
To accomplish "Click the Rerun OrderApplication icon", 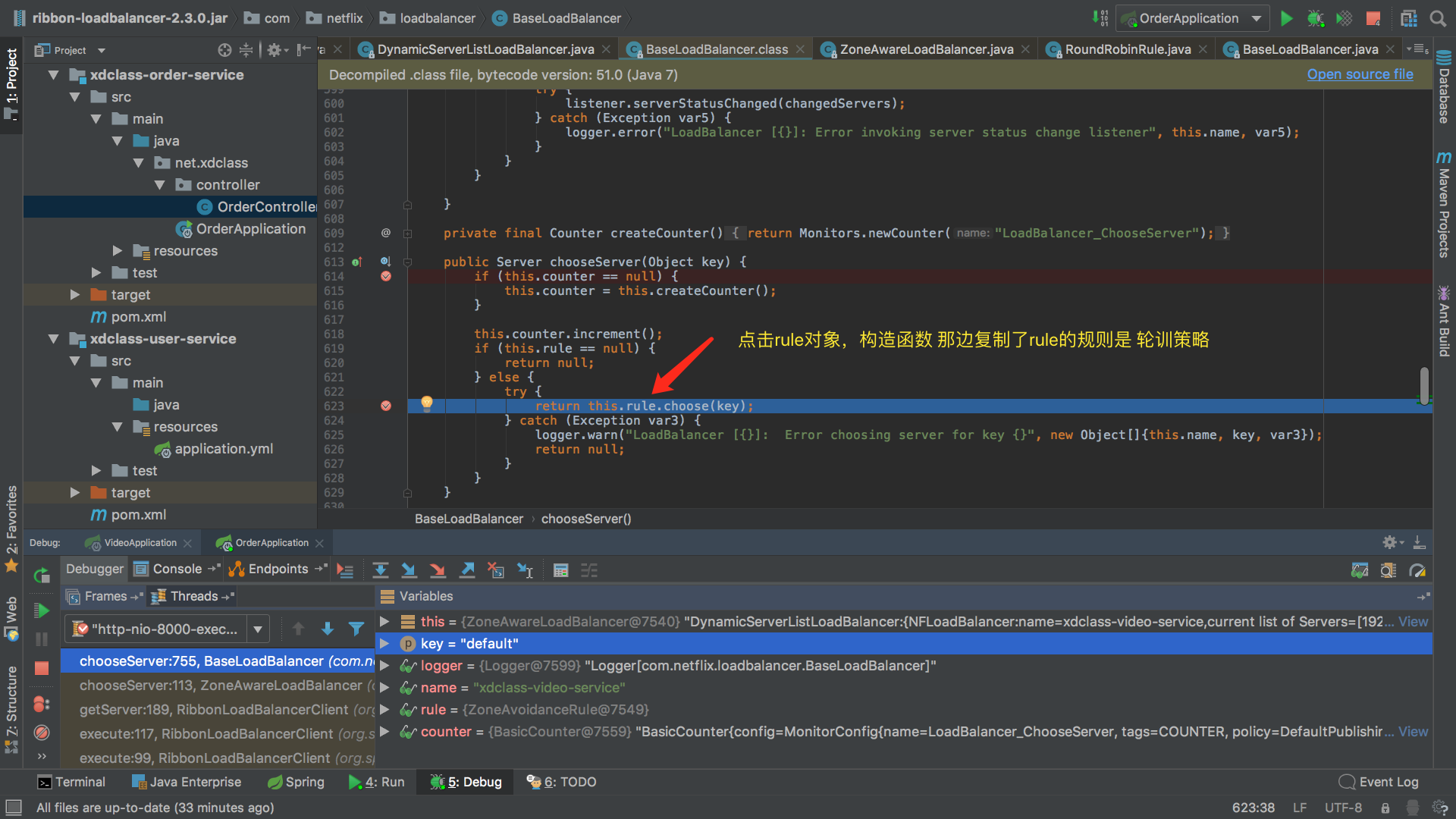I will tap(42, 575).
